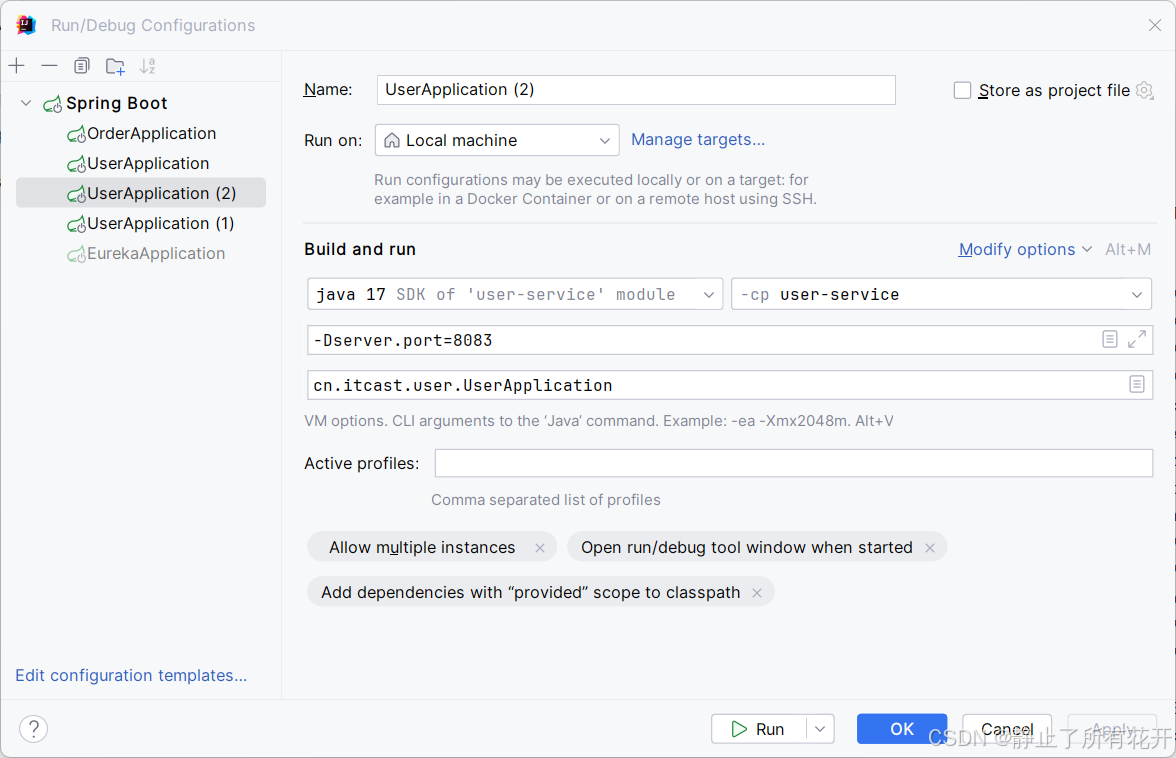1176x758 pixels.
Task: Open Modify options dropdown
Action: [1025, 250]
